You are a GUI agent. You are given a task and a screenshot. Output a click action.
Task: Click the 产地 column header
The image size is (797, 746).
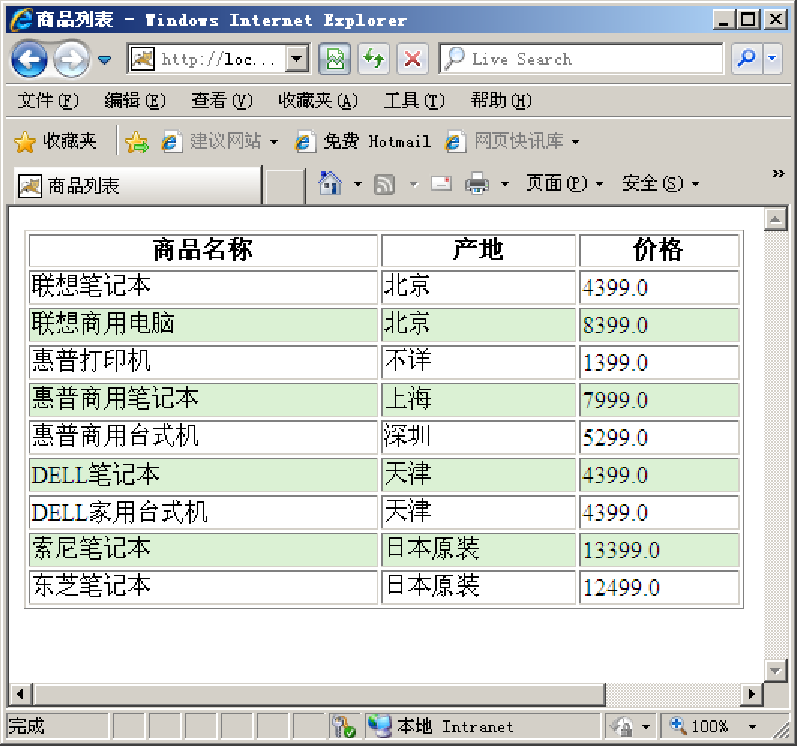[x=478, y=250]
